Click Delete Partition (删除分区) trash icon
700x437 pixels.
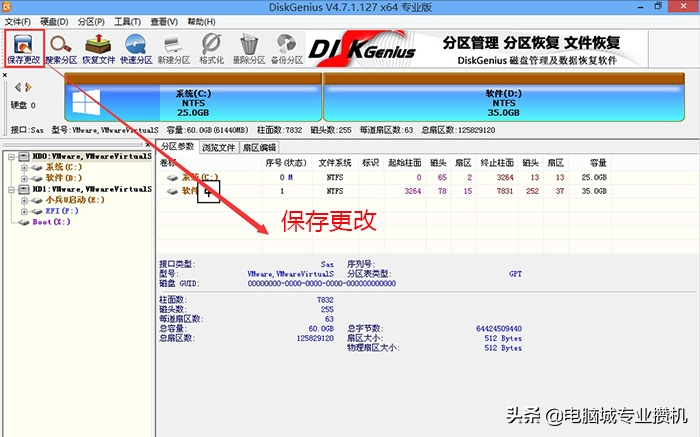click(x=249, y=49)
